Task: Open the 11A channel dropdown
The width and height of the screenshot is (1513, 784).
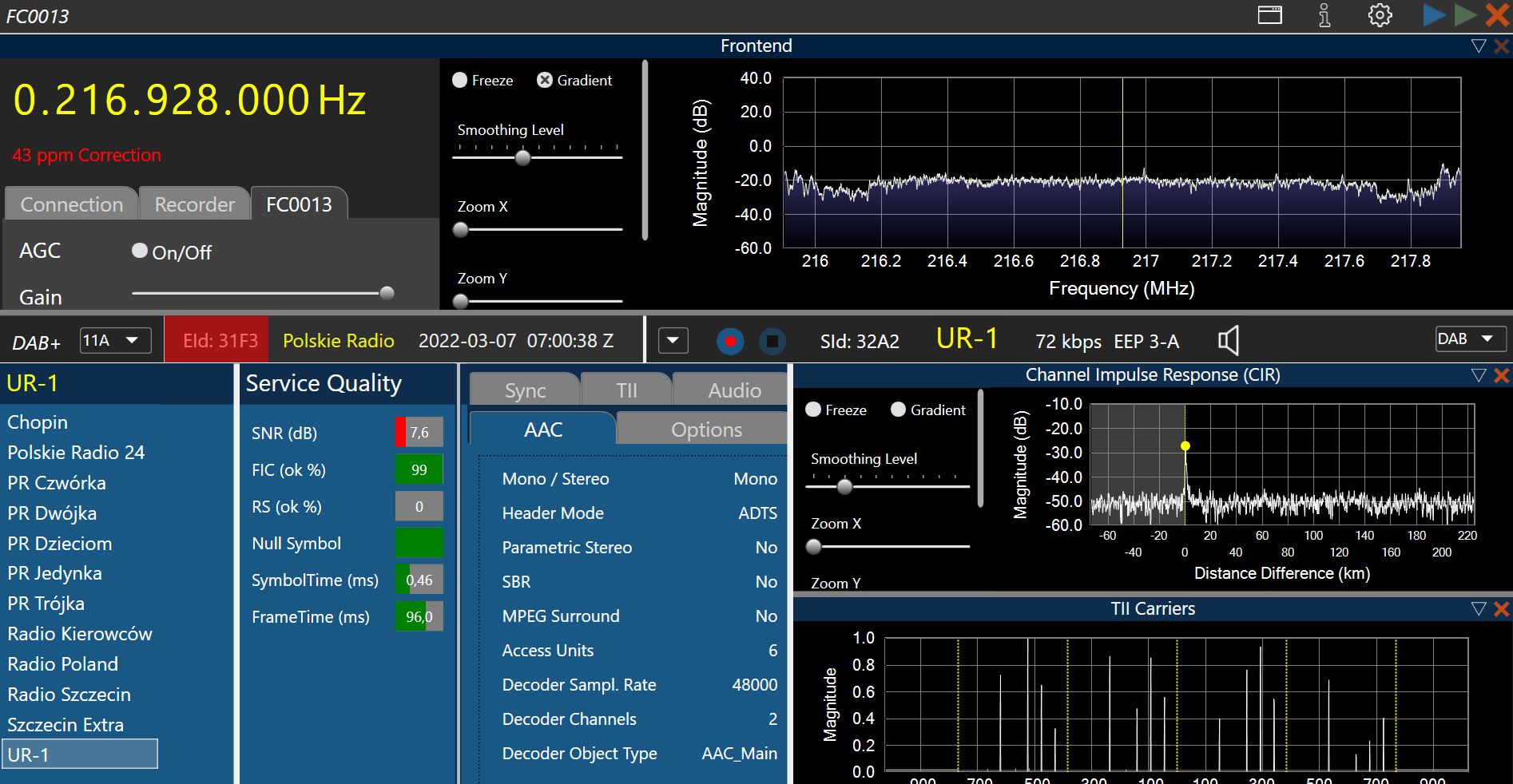Action: click(115, 341)
